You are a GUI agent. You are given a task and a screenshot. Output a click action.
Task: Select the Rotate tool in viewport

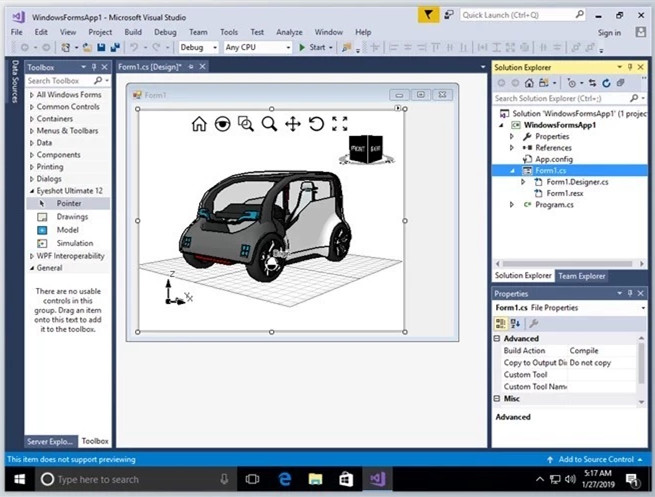tap(316, 124)
